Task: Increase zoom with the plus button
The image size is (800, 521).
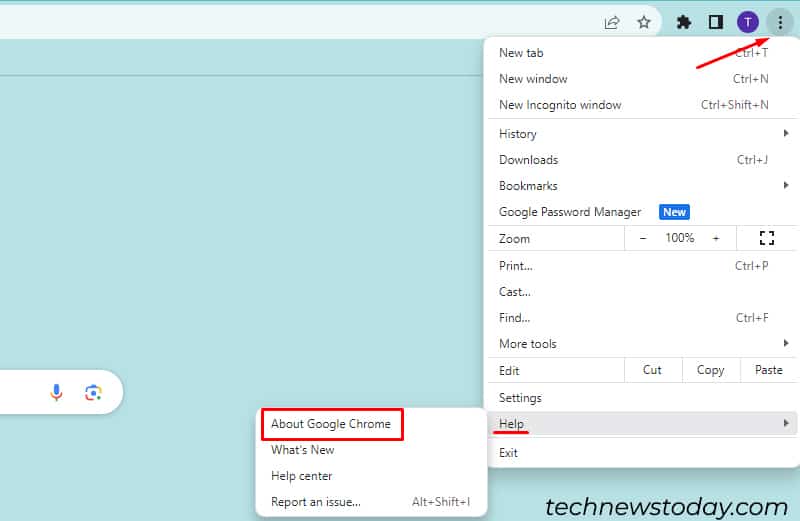Action: point(716,238)
